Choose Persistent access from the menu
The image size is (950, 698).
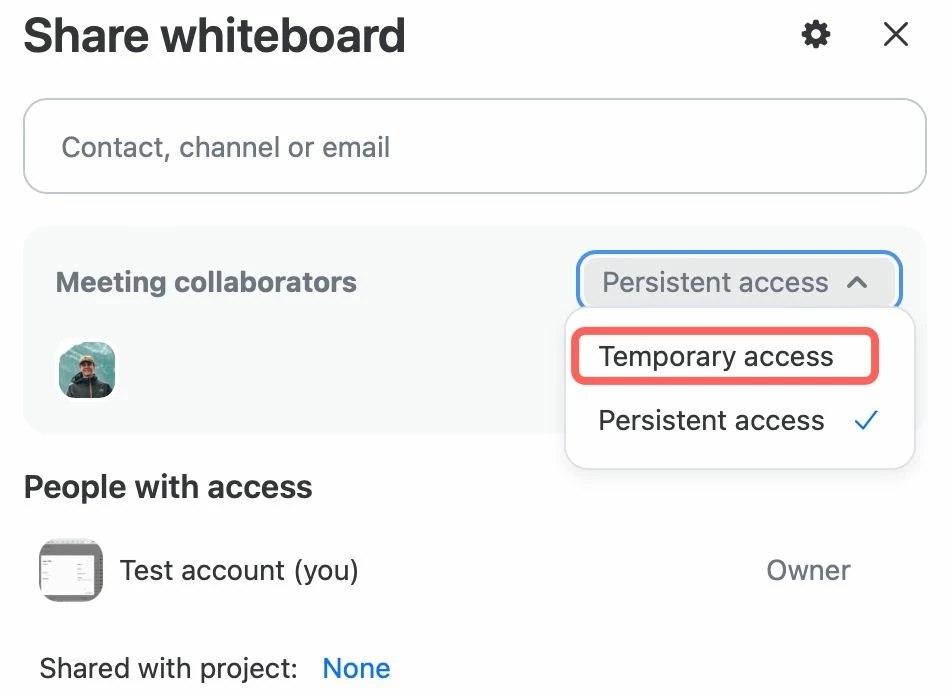pos(711,420)
